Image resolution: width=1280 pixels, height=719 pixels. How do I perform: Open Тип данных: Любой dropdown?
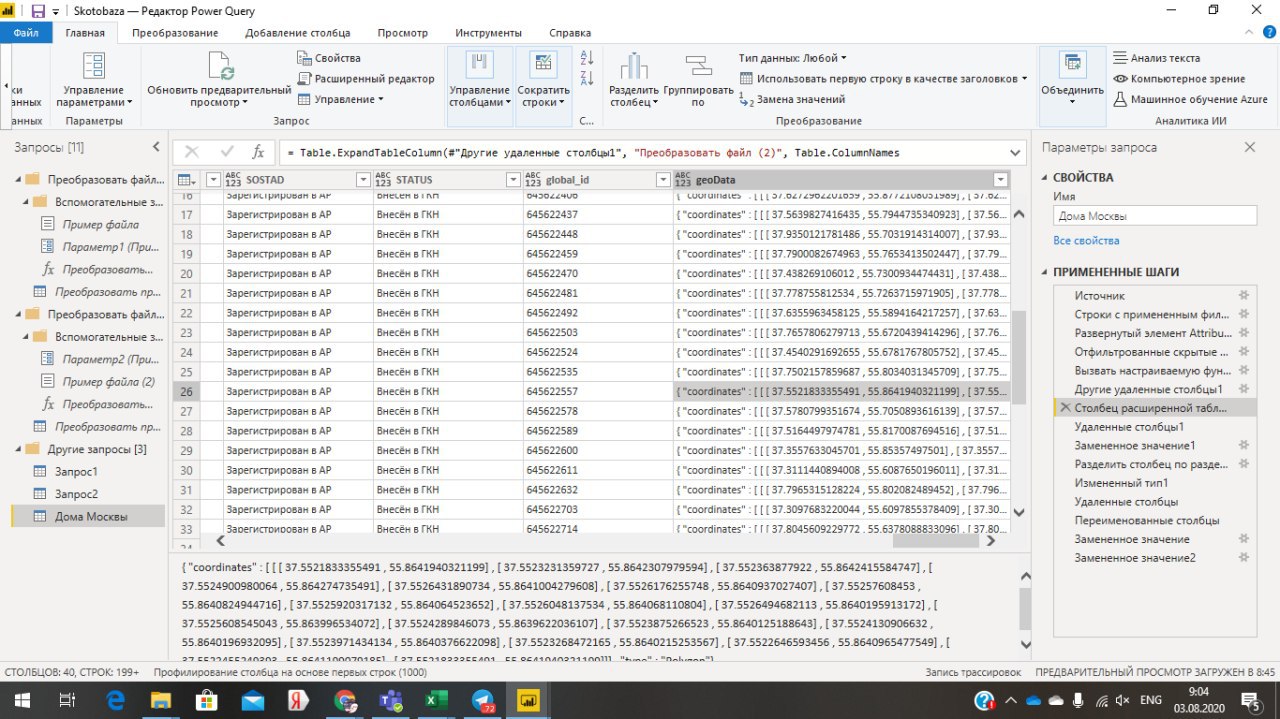pos(793,58)
